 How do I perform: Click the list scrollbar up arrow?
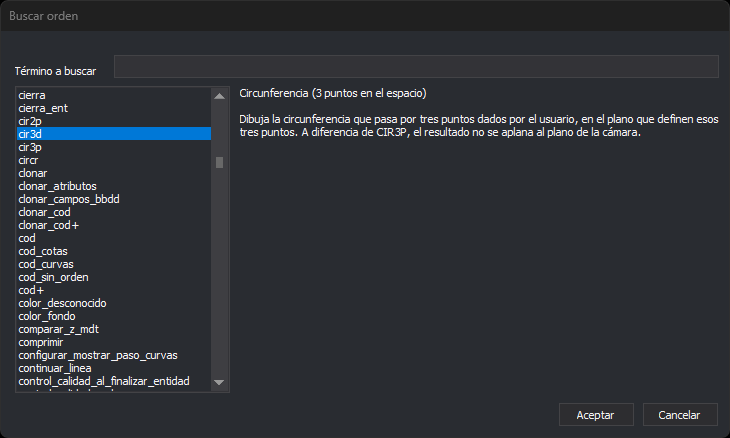(x=219, y=96)
